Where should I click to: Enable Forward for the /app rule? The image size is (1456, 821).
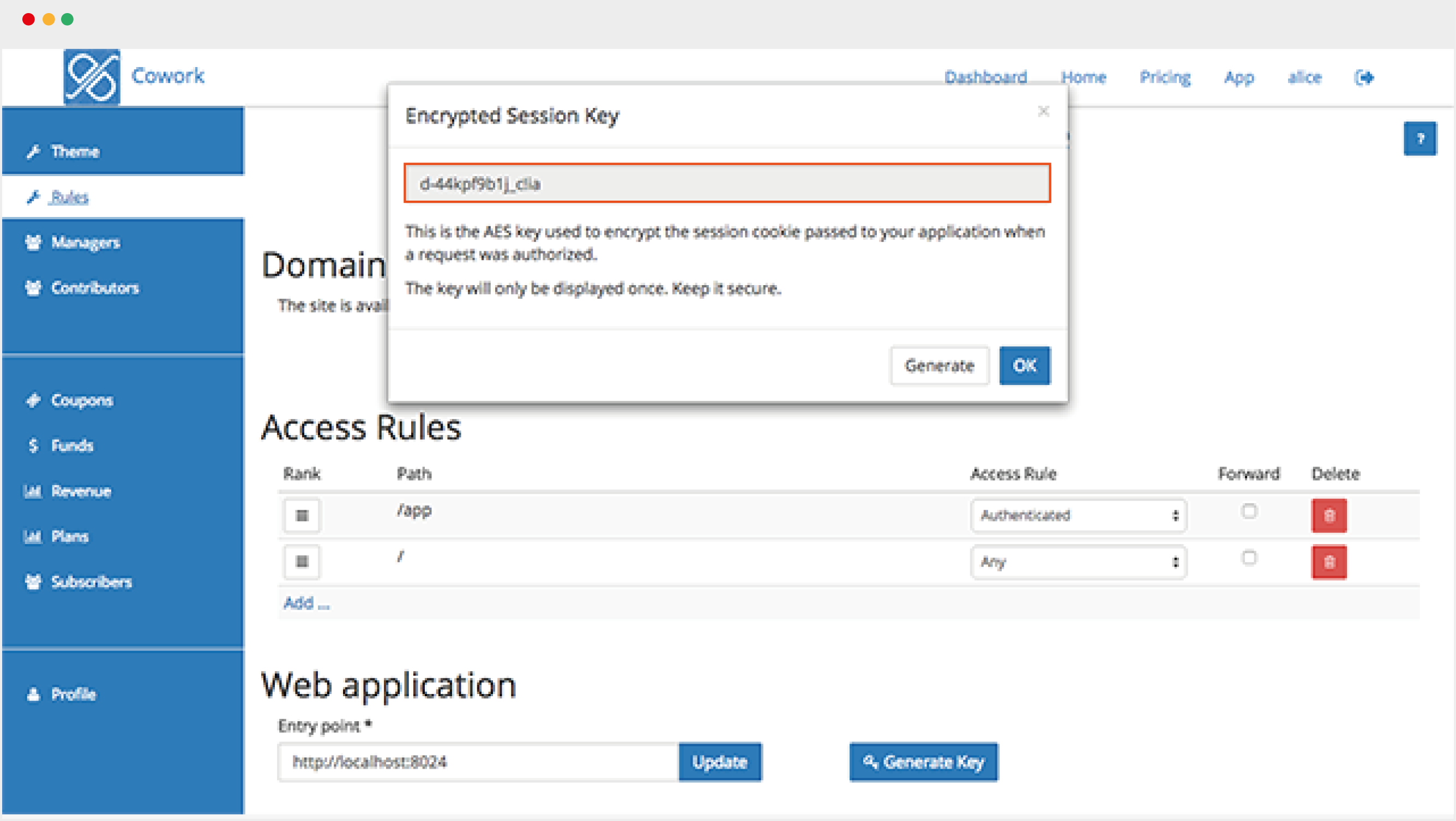click(1249, 511)
